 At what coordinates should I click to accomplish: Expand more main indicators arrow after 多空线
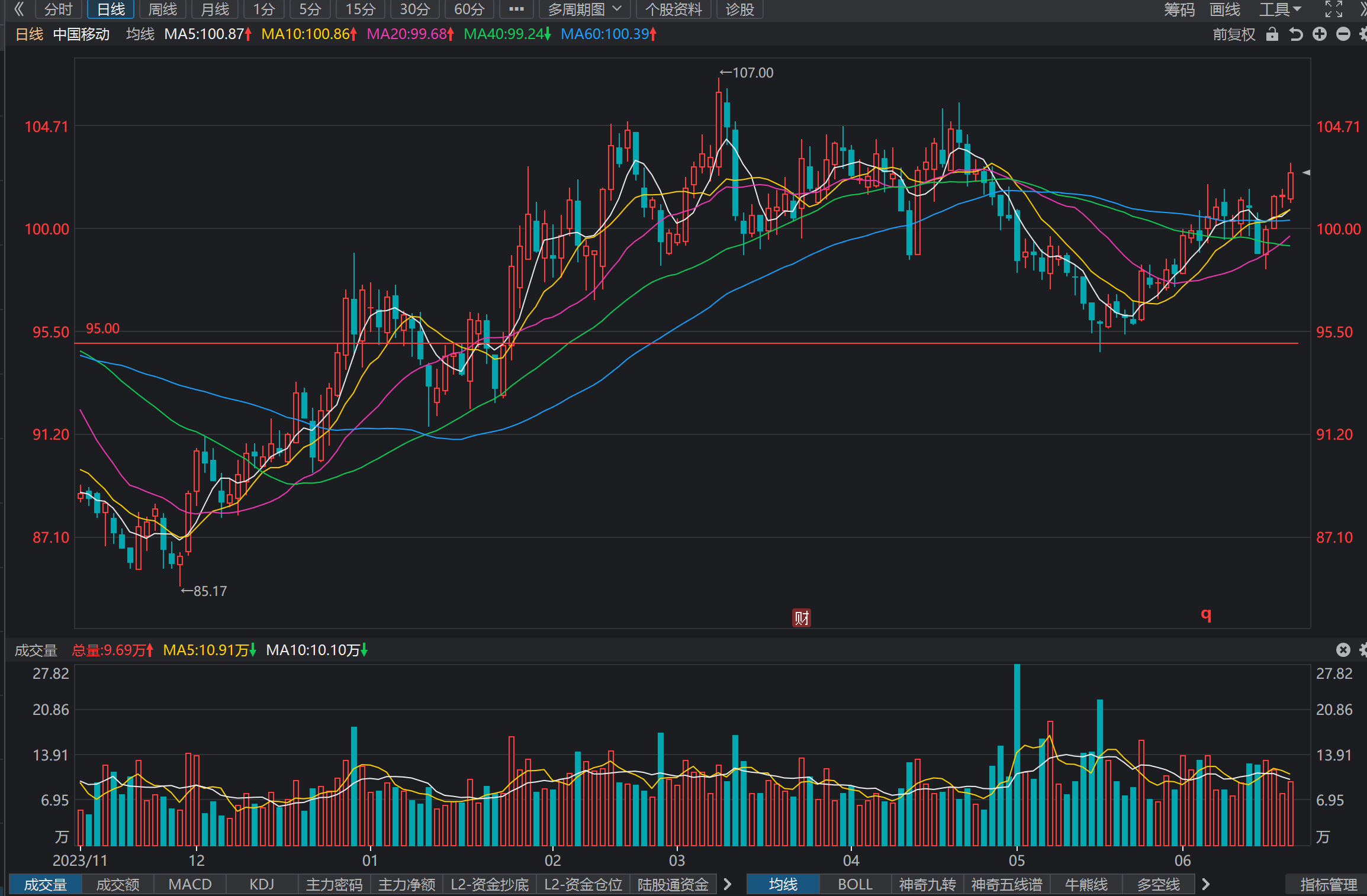[1205, 885]
